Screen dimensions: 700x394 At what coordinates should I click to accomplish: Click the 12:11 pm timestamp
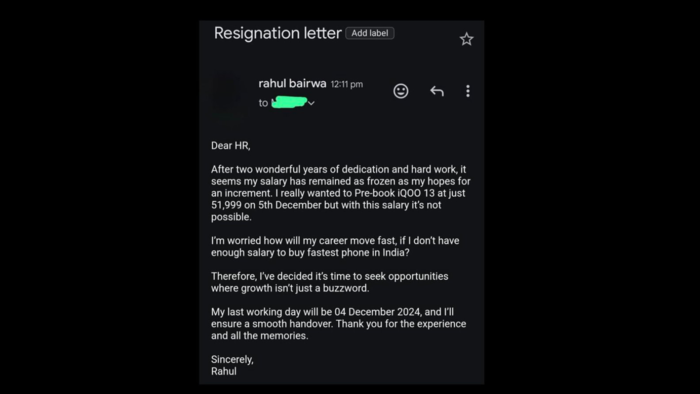347,84
